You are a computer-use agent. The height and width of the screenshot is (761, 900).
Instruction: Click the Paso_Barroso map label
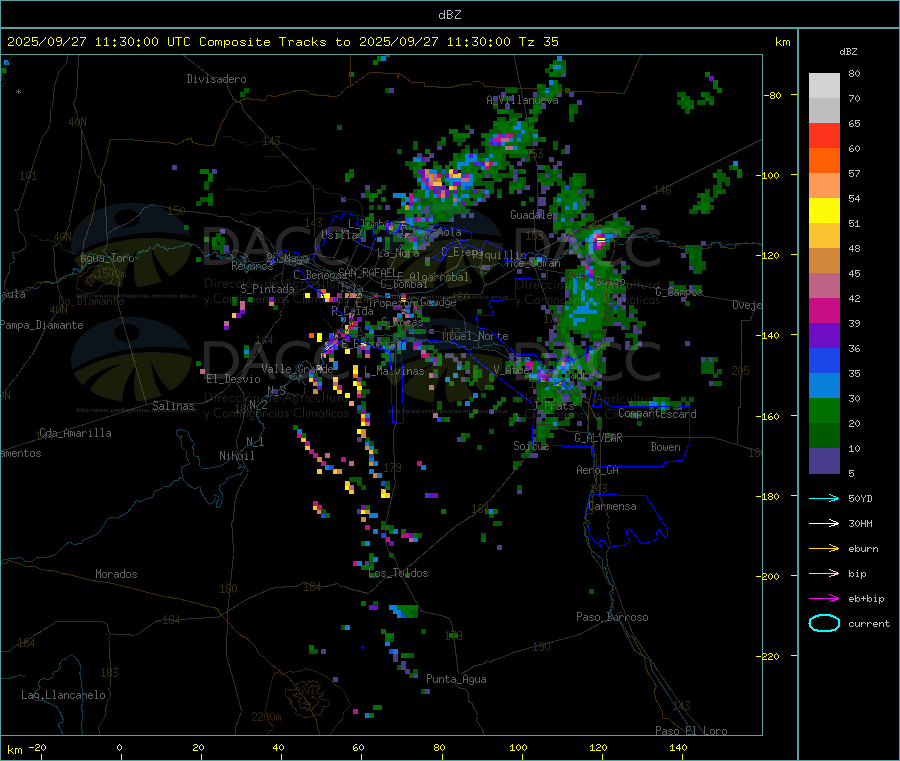coord(612,617)
